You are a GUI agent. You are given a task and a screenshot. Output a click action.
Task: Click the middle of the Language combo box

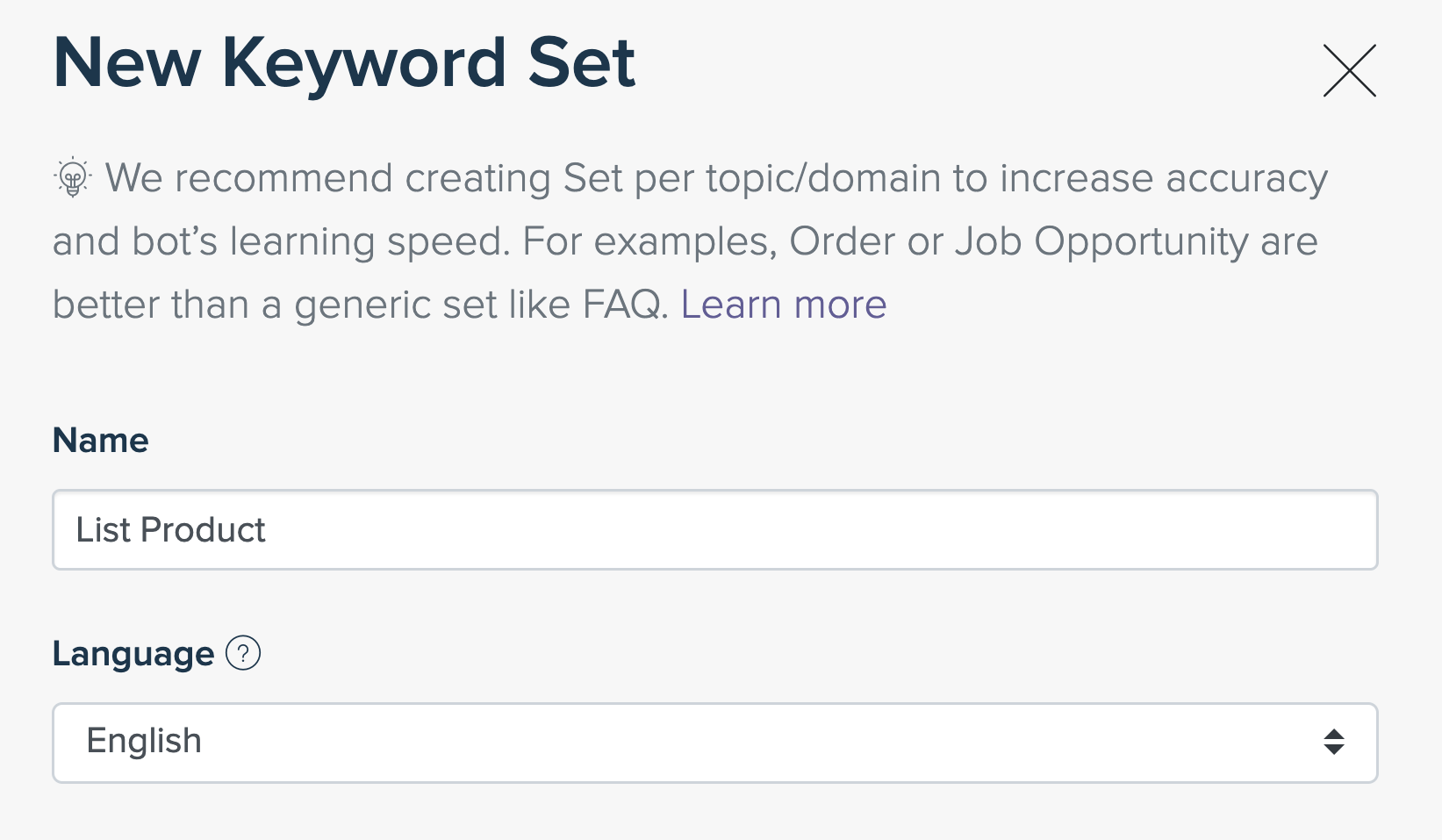tap(715, 743)
